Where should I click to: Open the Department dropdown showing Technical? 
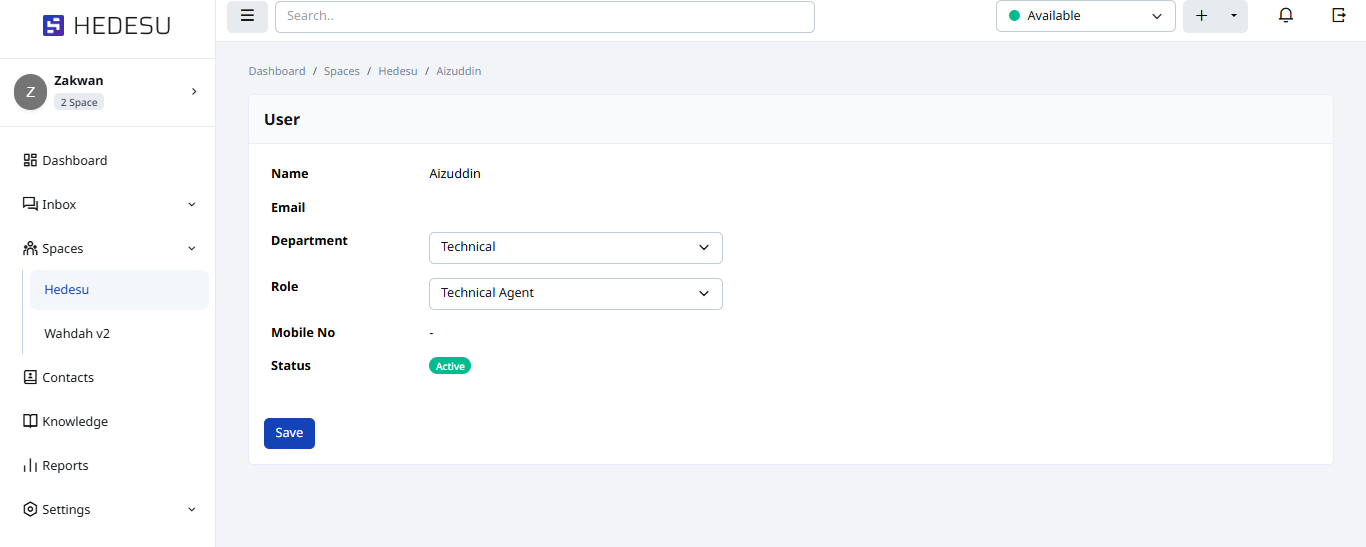pyautogui.click(x=575, y=247)
